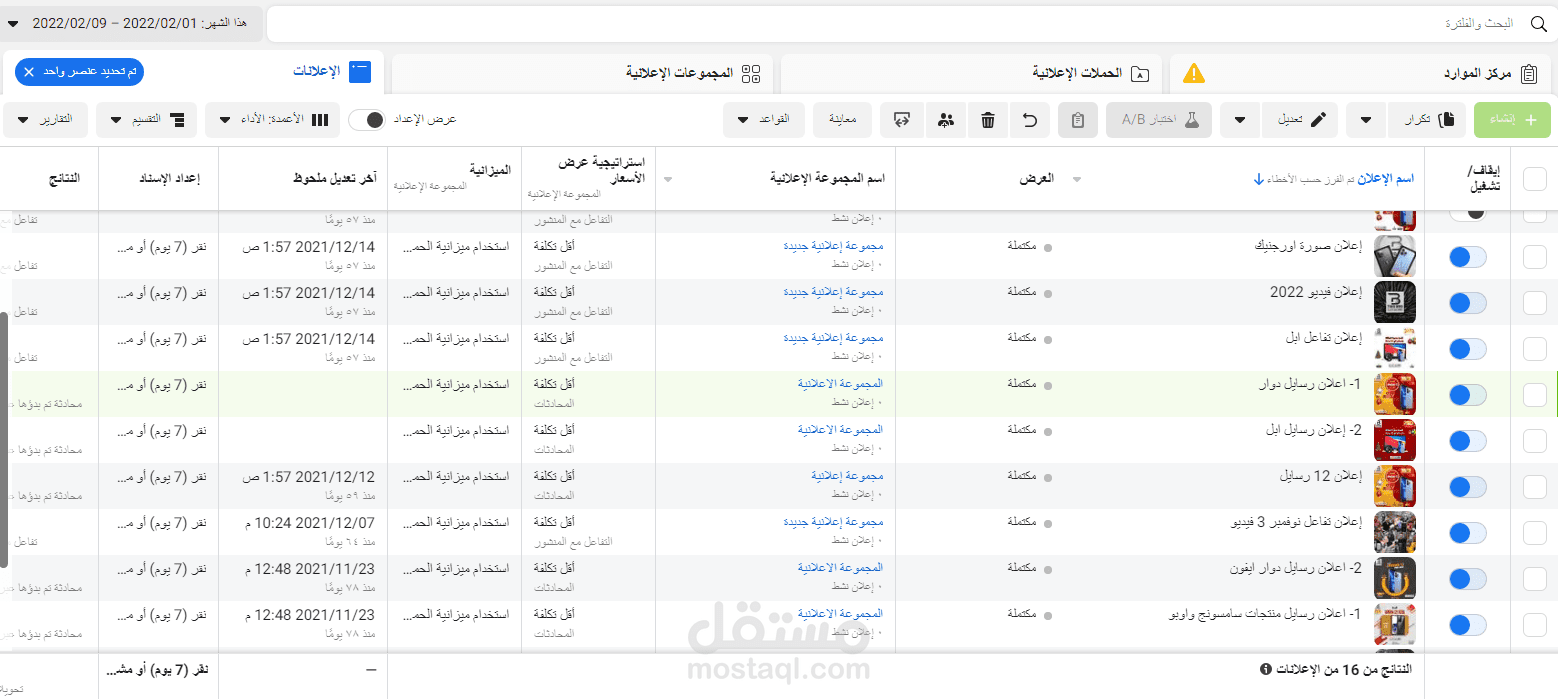This screenshot has height=699, width=1558.
Task: Select the تعديل pencil edit icon
Action: (1300, 119)
